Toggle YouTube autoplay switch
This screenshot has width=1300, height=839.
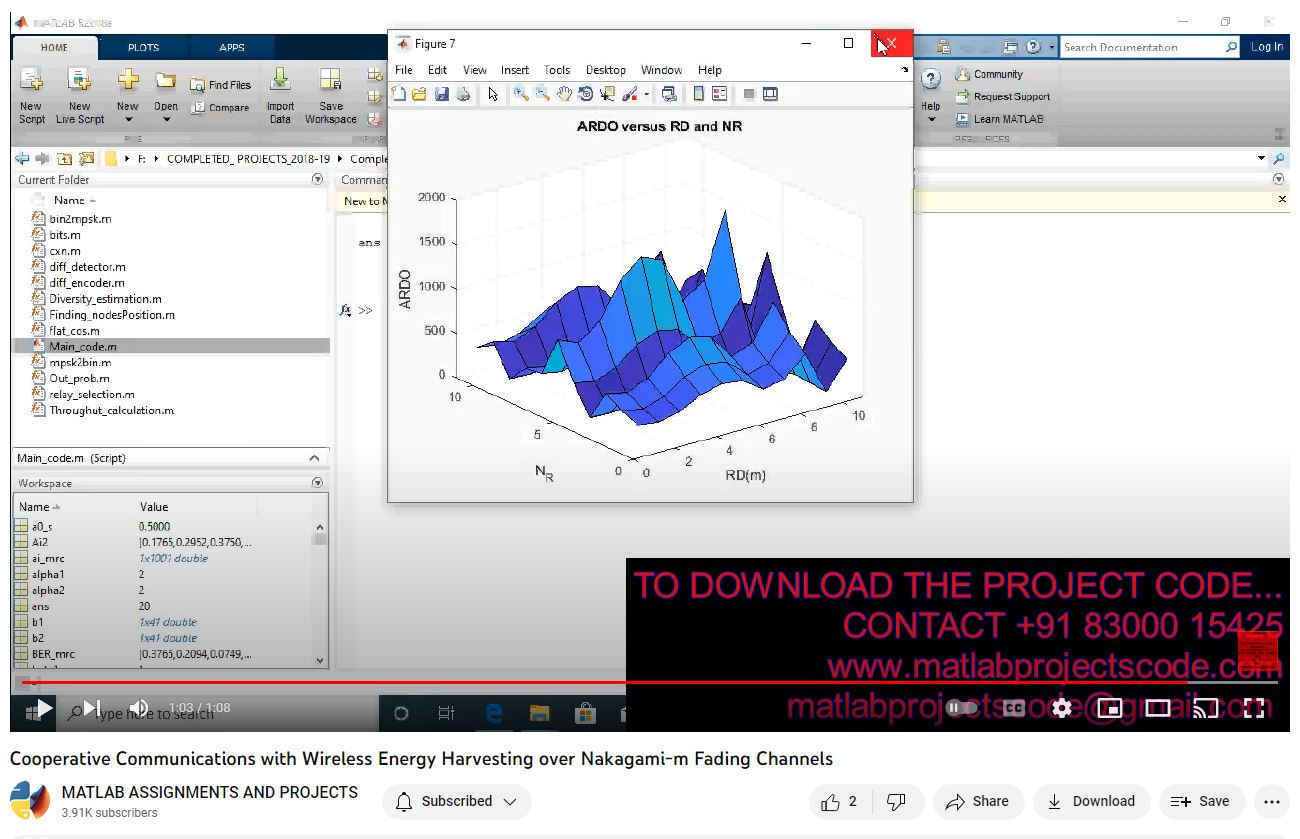pos(961,708)
